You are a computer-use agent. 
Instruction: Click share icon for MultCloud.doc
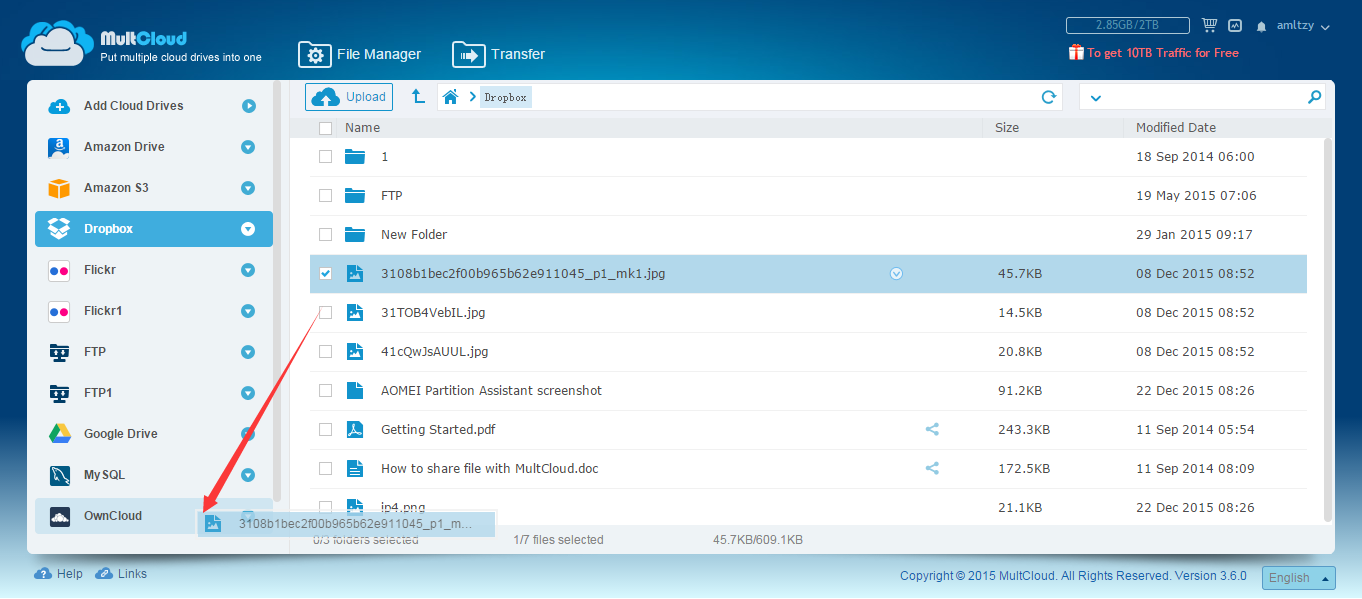coord(932,468)
